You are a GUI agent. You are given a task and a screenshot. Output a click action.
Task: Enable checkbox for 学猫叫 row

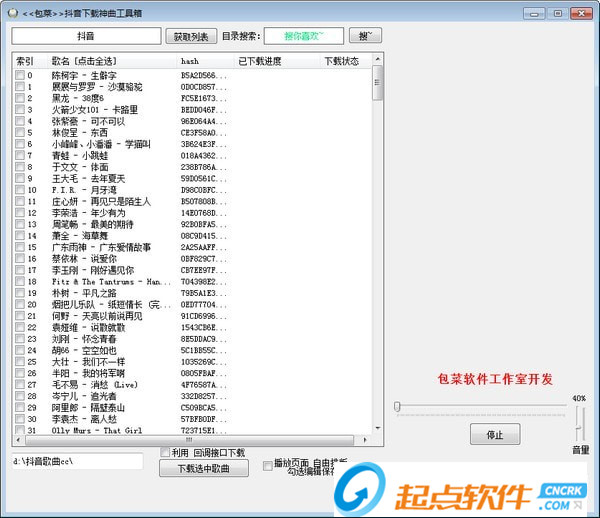point(20,144)
